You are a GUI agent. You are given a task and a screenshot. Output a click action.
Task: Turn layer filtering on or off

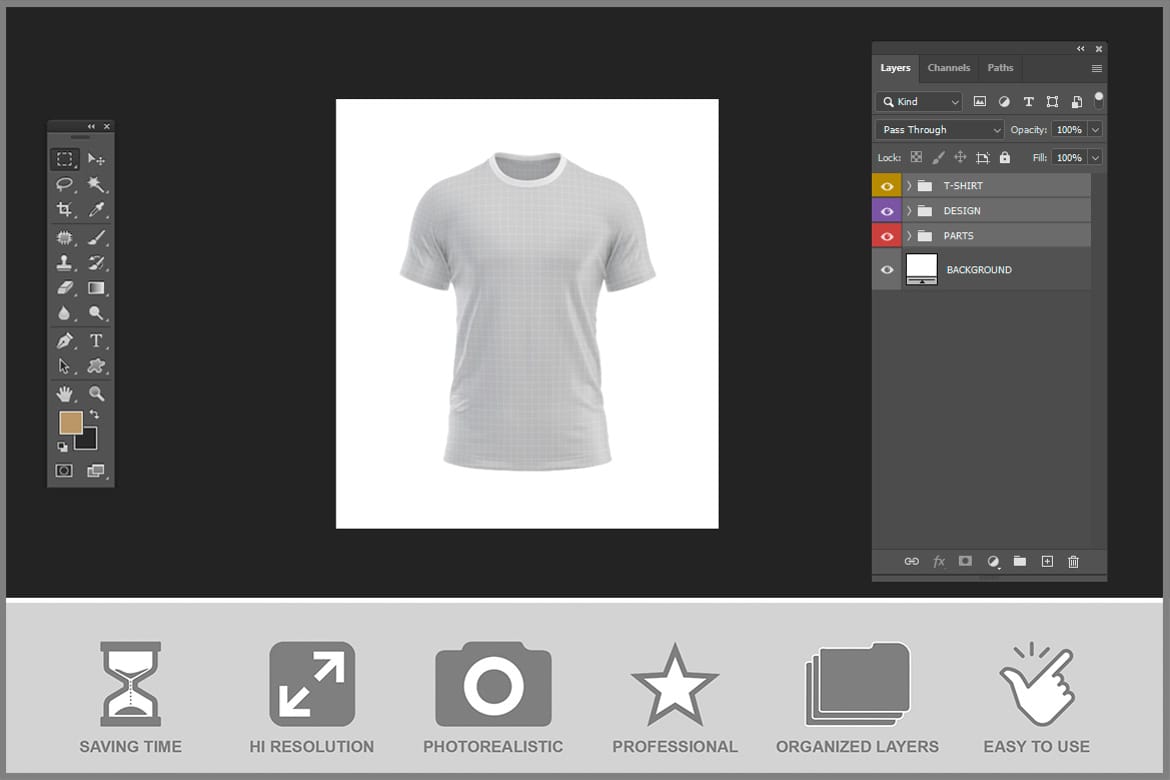tap(1098, 99)
